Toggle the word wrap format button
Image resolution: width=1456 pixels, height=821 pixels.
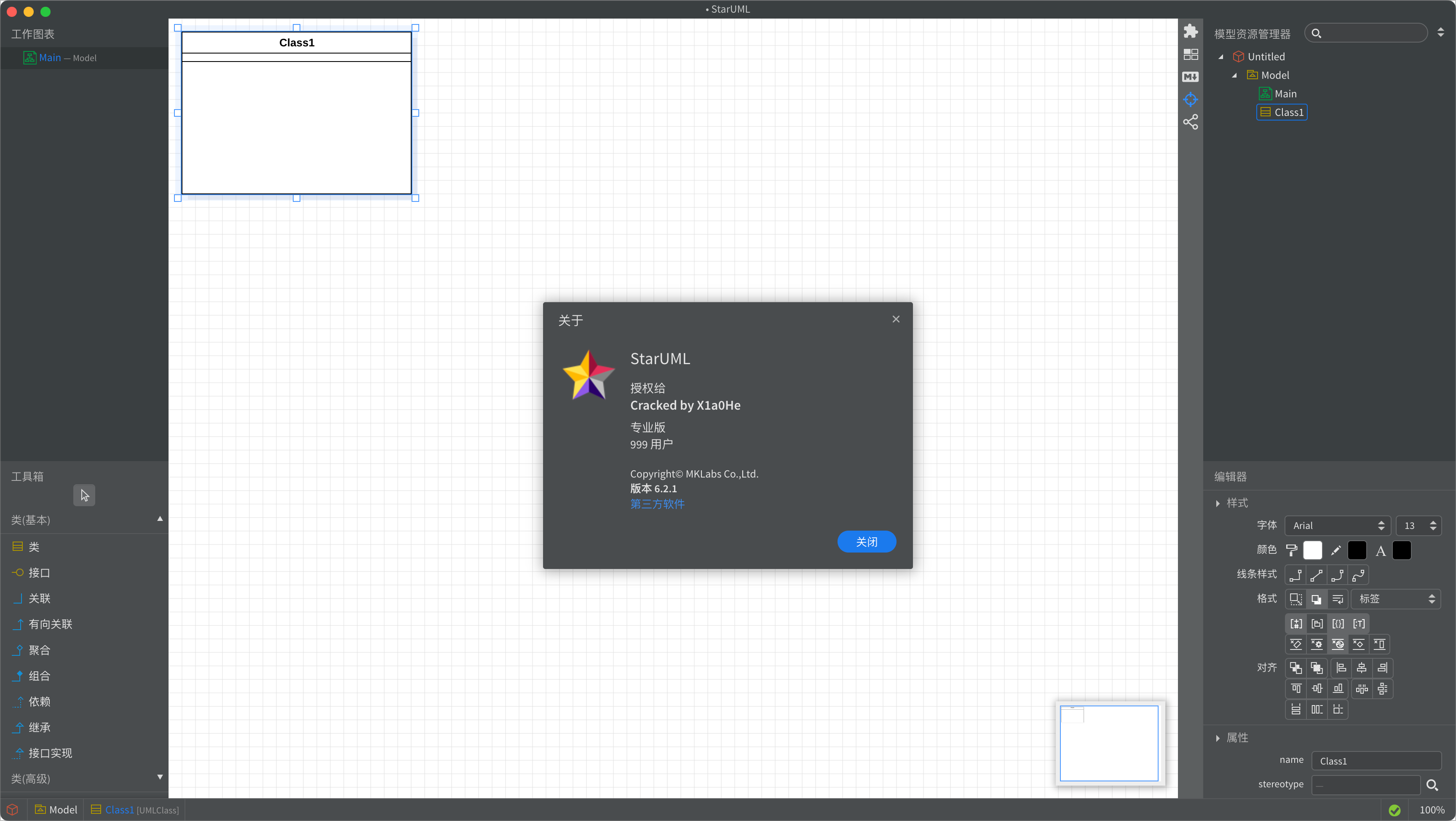[x=1337, y=599]
